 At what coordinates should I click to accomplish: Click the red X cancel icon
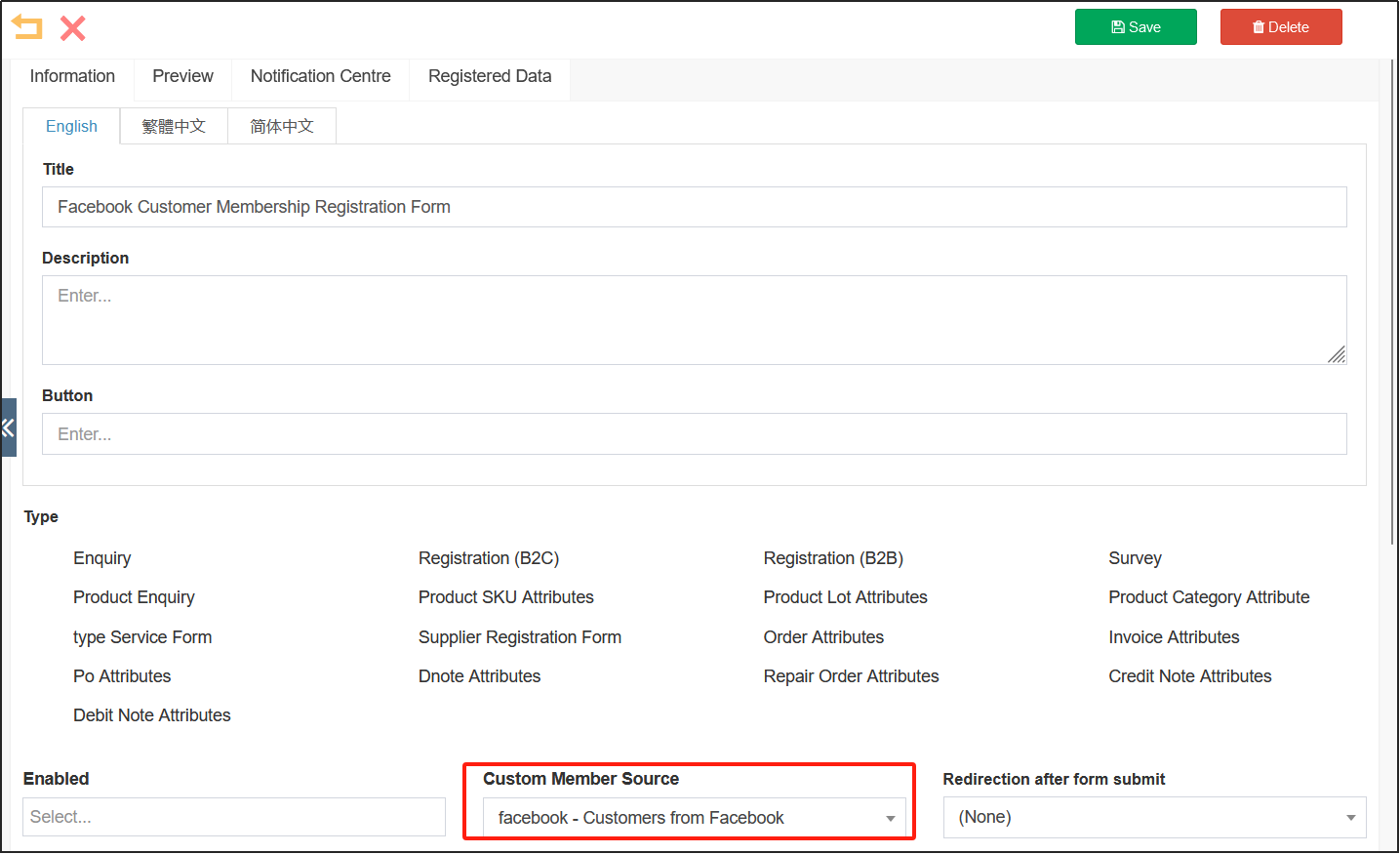[73, 28]
